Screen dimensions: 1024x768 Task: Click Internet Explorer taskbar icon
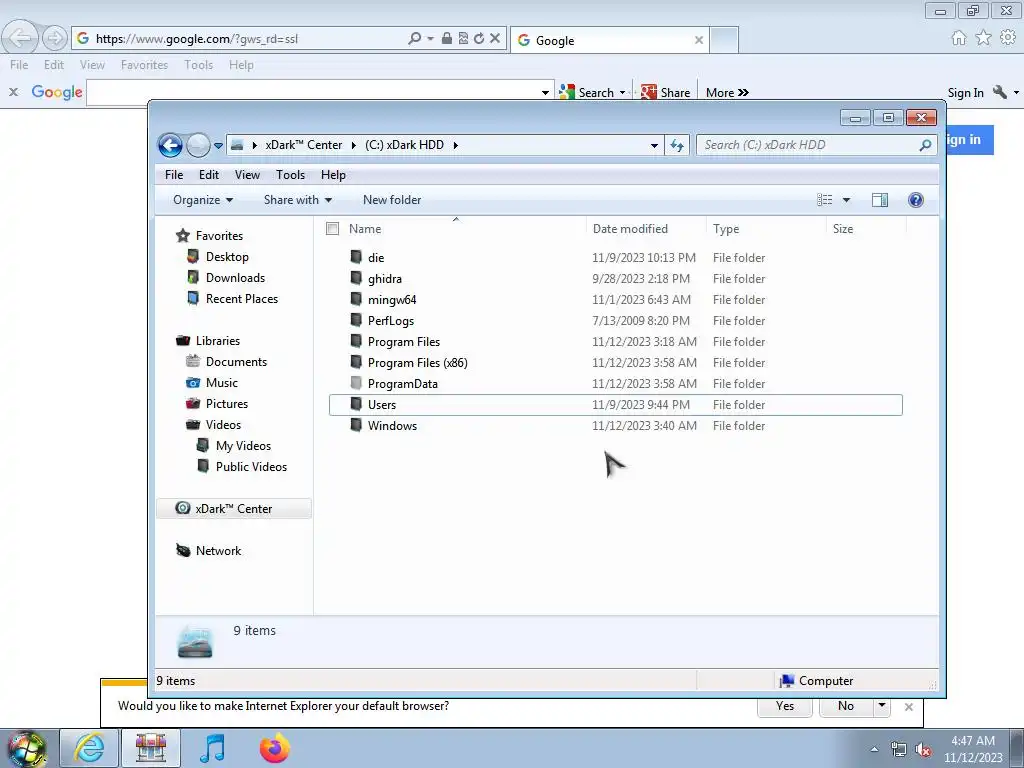[x=89, y=748]
